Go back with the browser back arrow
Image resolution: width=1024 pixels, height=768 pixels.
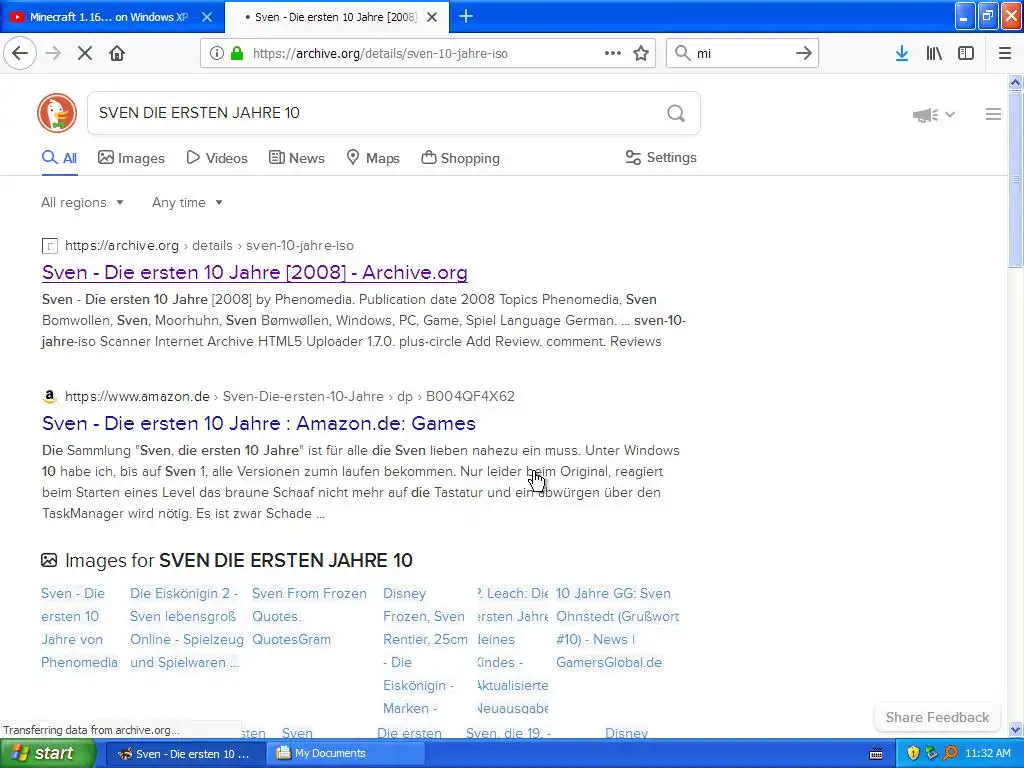tap(20, 54)
